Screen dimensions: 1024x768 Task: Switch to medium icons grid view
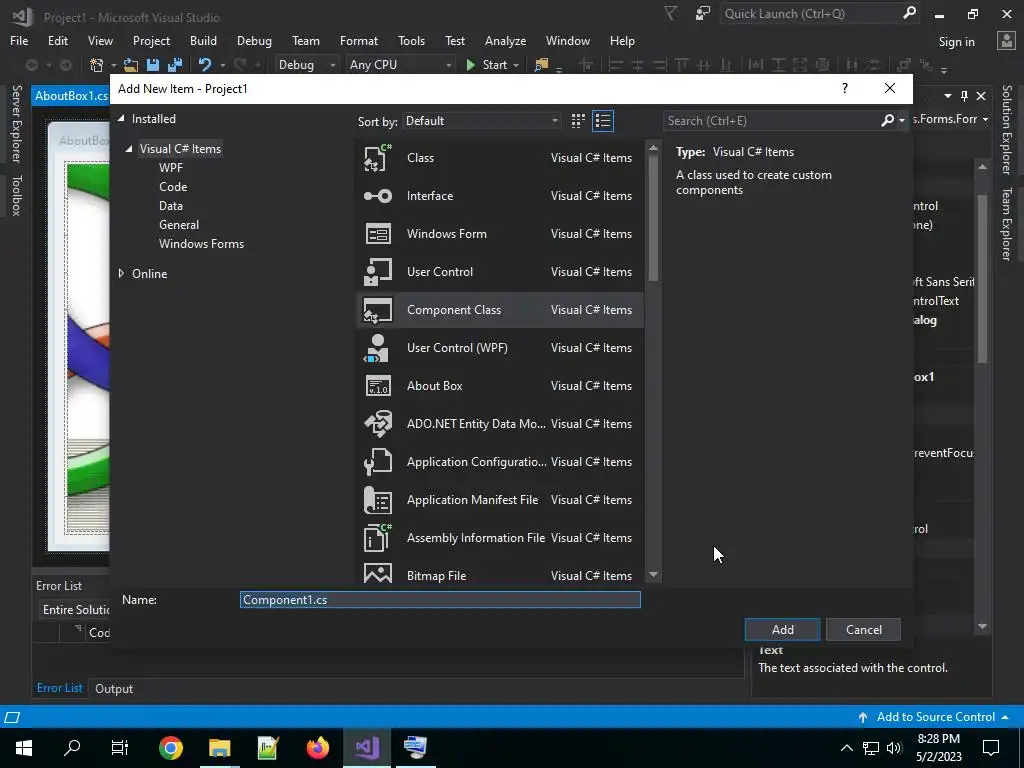(x=578, y=121)
